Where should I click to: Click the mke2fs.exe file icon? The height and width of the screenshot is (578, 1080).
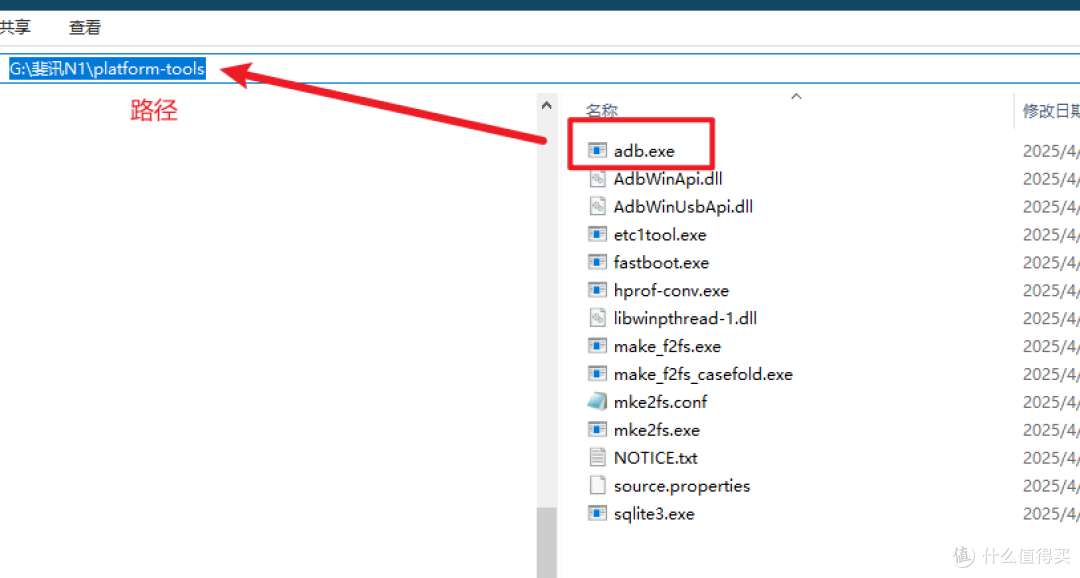click(597, 429)
